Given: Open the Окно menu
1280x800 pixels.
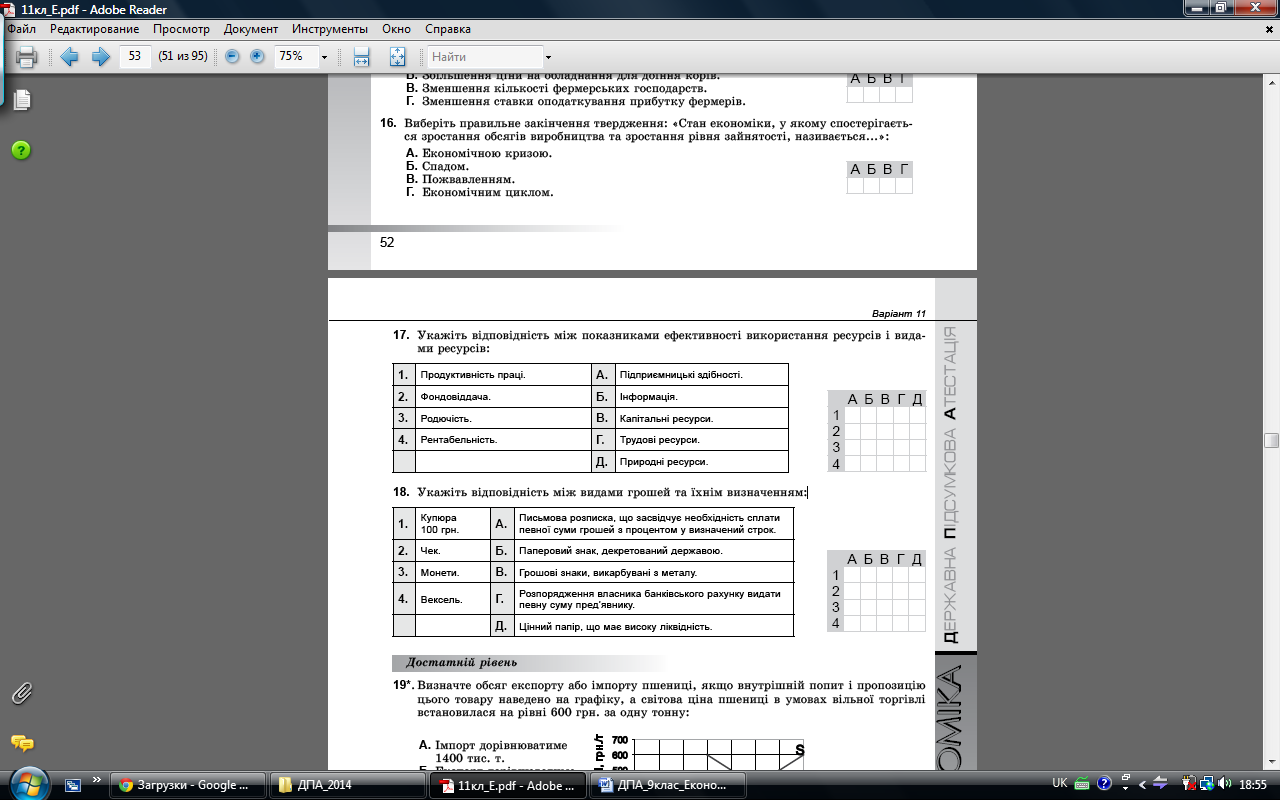Looking at the screenshot, I should (x=398, y=29).
